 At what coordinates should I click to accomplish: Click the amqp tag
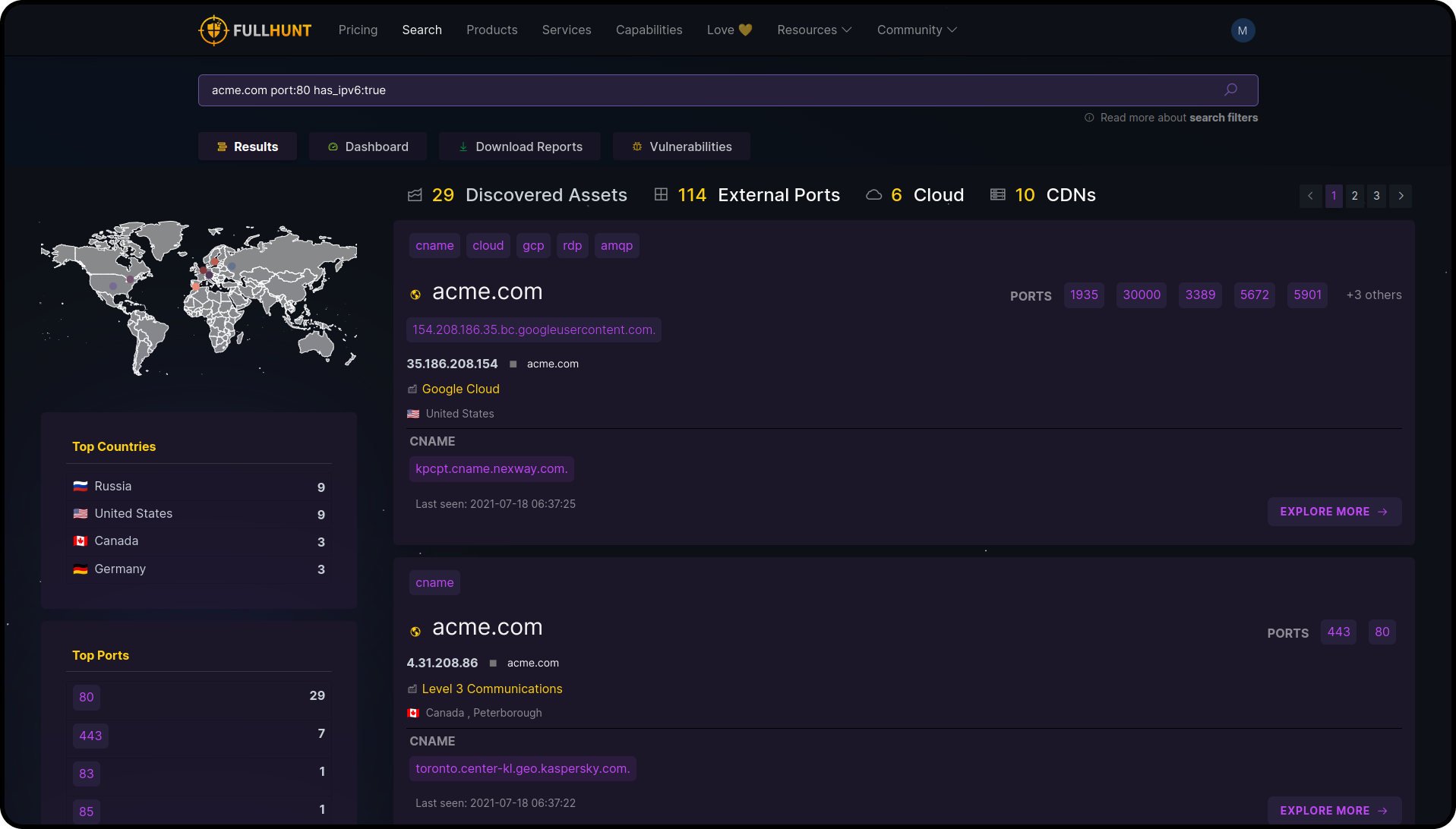617,246
